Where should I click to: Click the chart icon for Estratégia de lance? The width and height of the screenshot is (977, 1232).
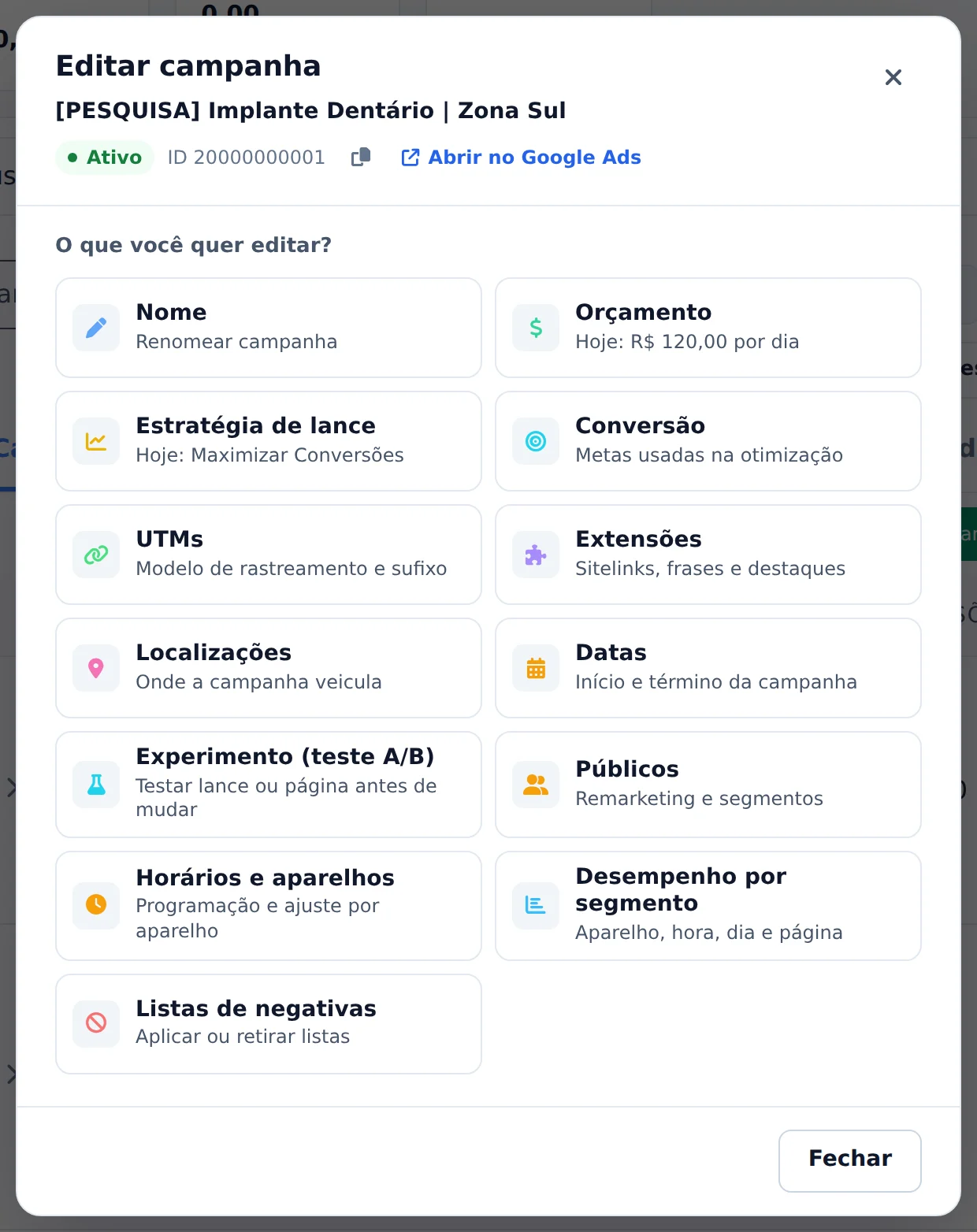pos(96,441)
